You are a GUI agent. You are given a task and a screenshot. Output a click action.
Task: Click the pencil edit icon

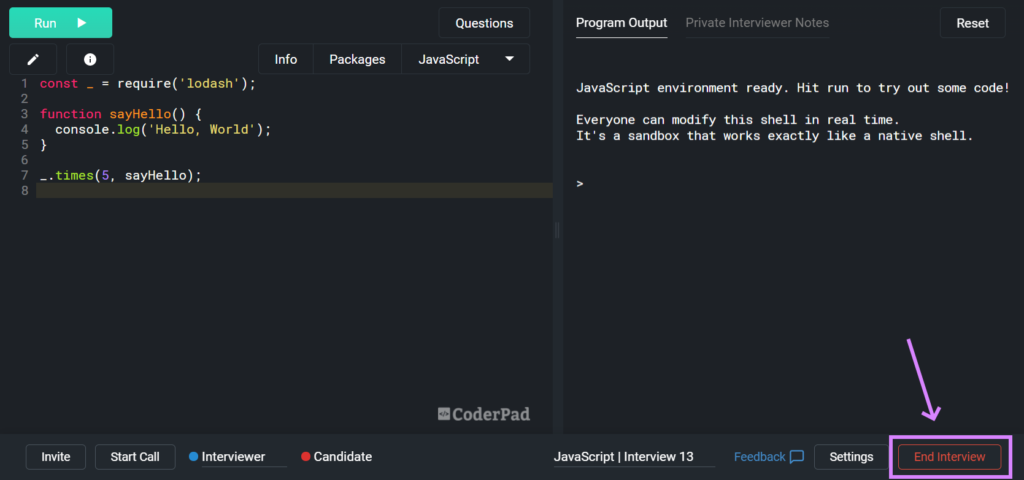(x=33, y=59)
